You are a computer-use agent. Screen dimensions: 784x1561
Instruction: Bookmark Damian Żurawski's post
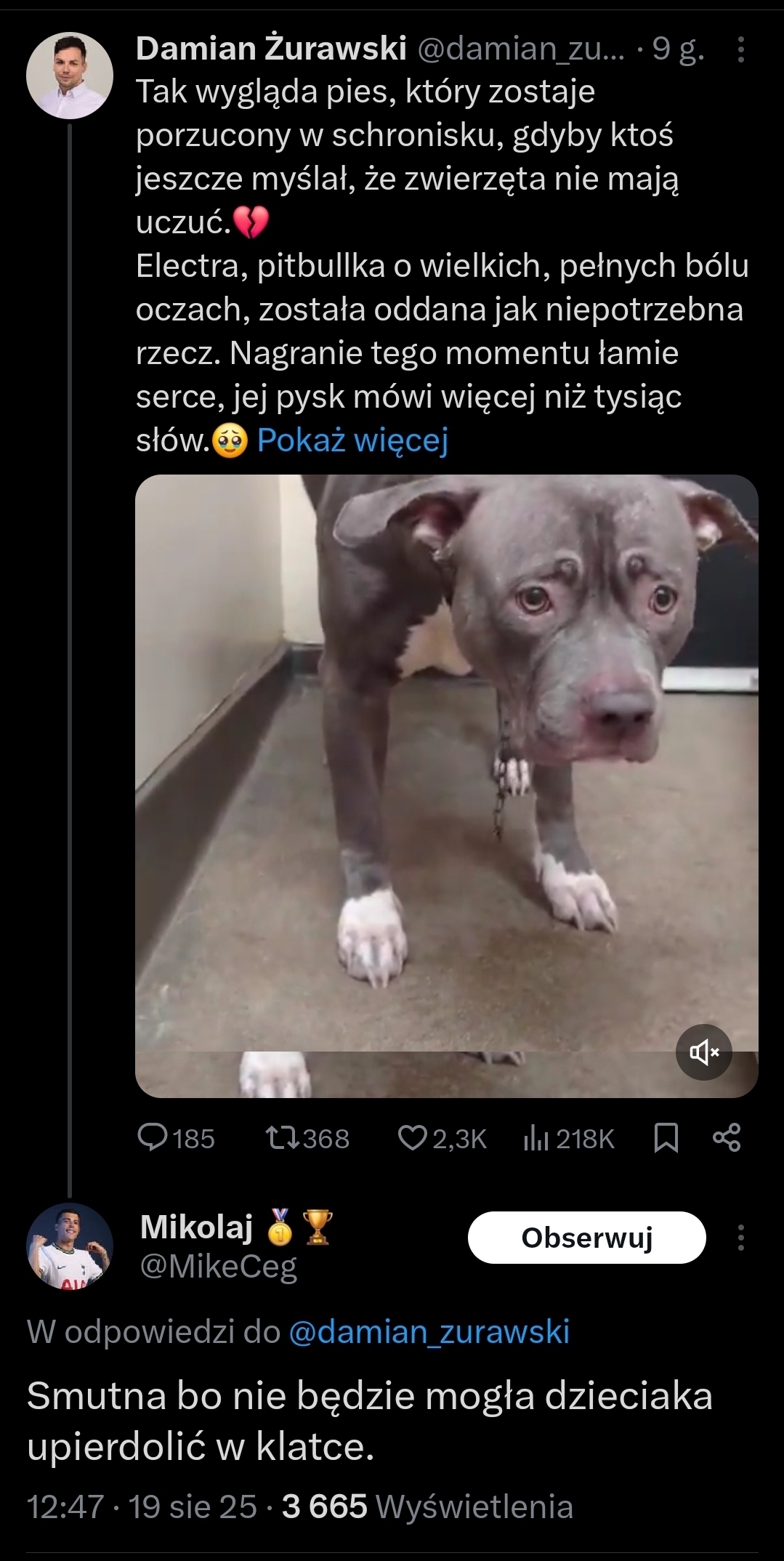[666, 1138]
